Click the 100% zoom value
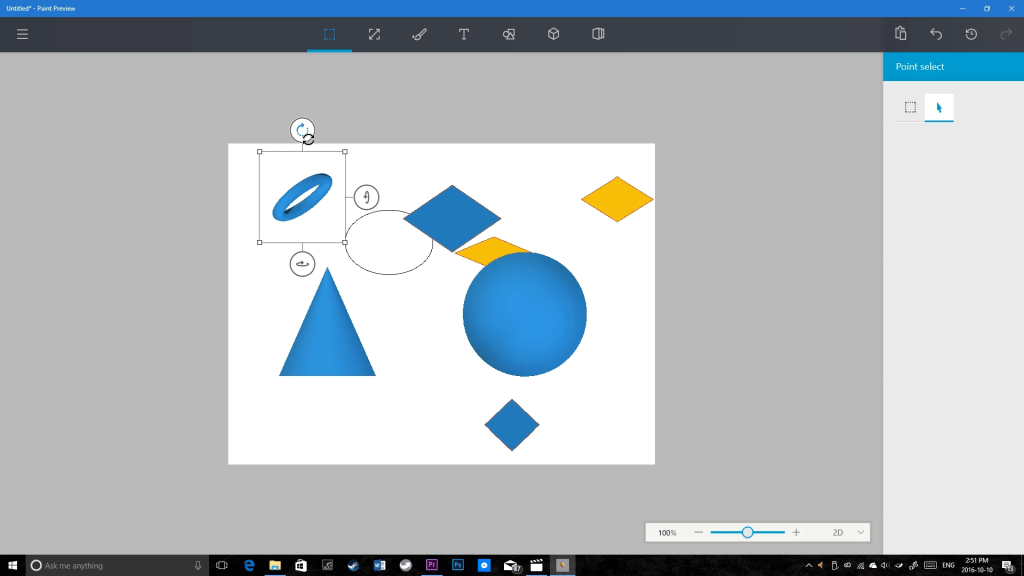Screen dimensions: 1024x576 667,533
